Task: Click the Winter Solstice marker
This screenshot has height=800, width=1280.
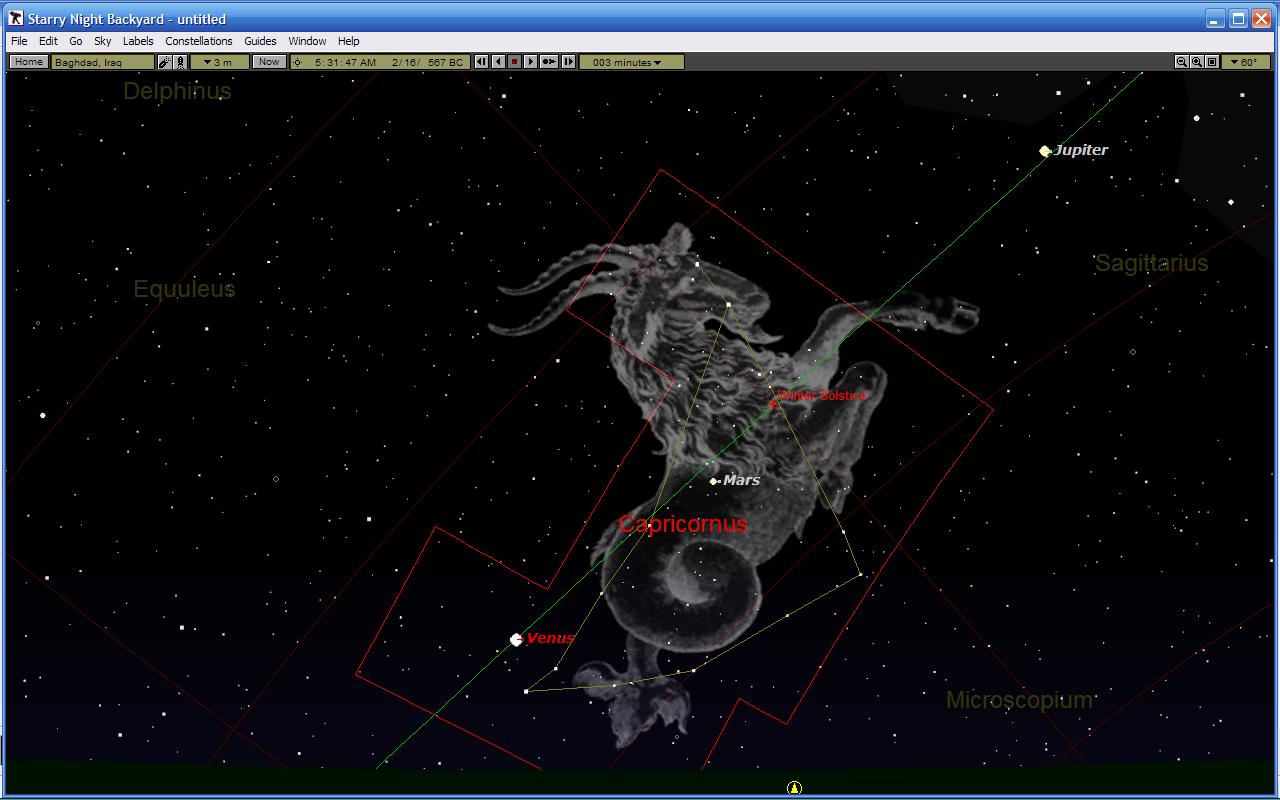Action: (773, 403)
